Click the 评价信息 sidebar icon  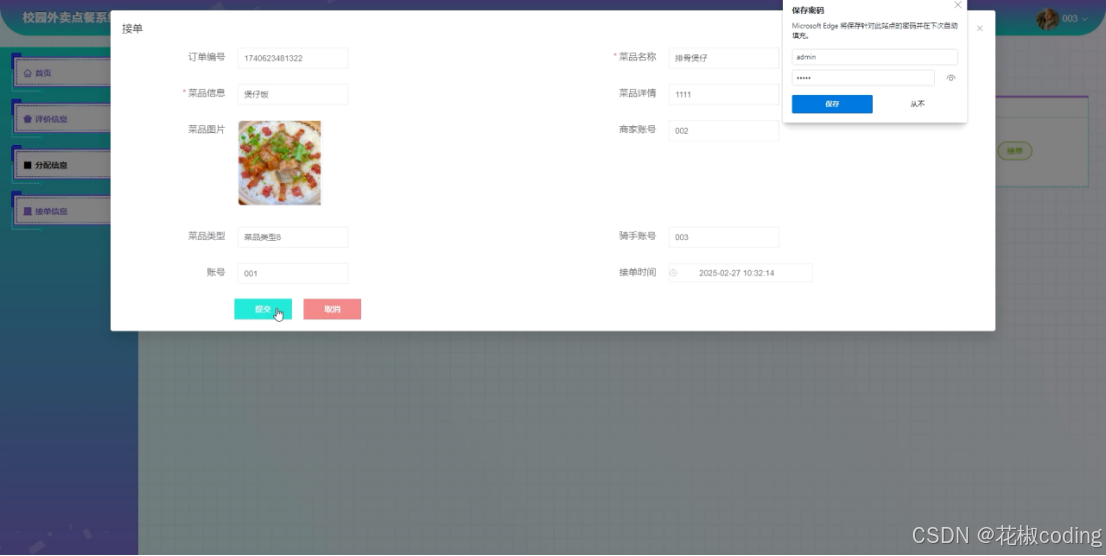[x=28, y=119]
